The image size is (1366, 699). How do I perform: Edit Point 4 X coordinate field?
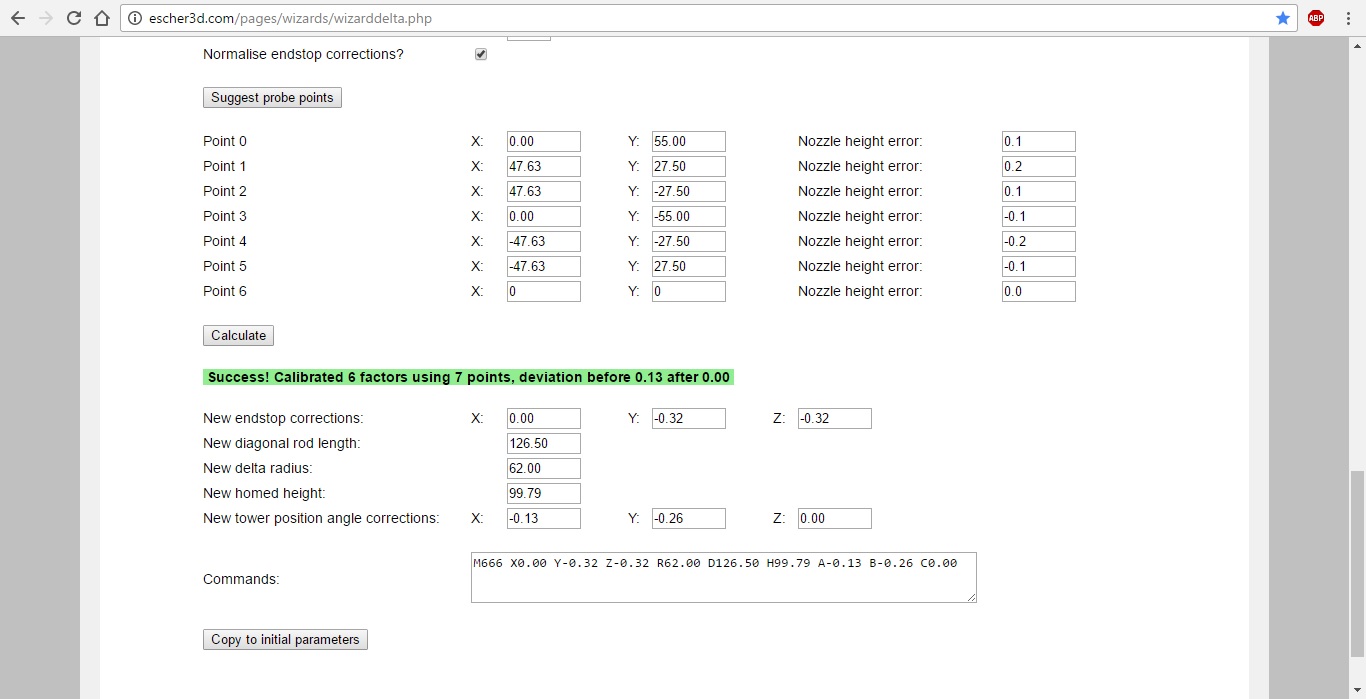(544, 242)
